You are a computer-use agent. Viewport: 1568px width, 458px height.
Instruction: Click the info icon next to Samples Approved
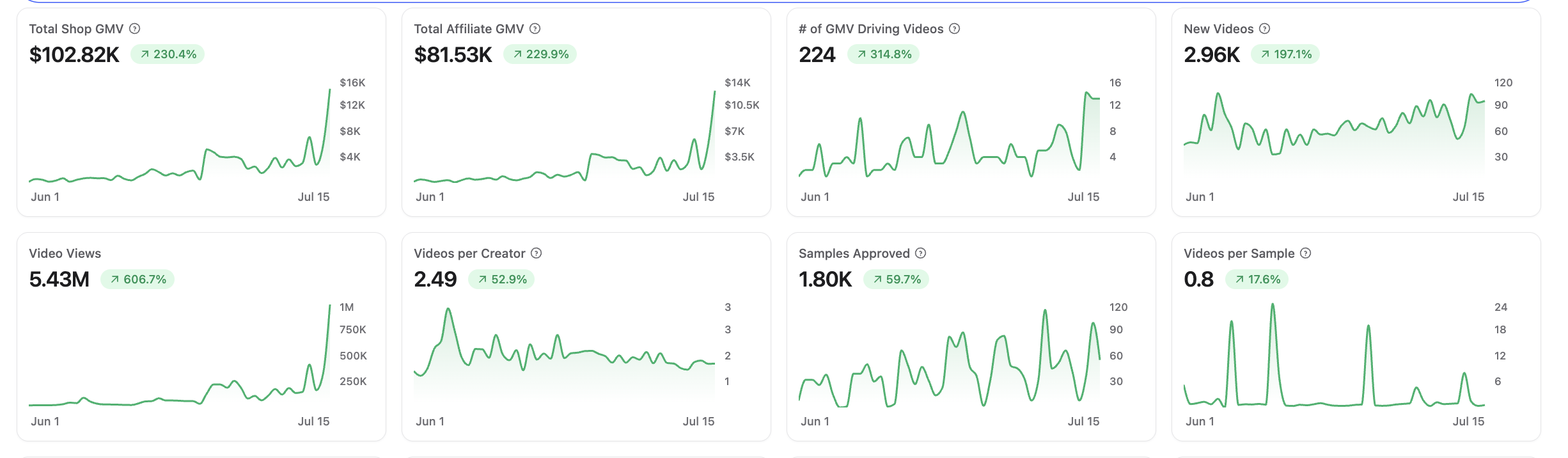point(921,253)
